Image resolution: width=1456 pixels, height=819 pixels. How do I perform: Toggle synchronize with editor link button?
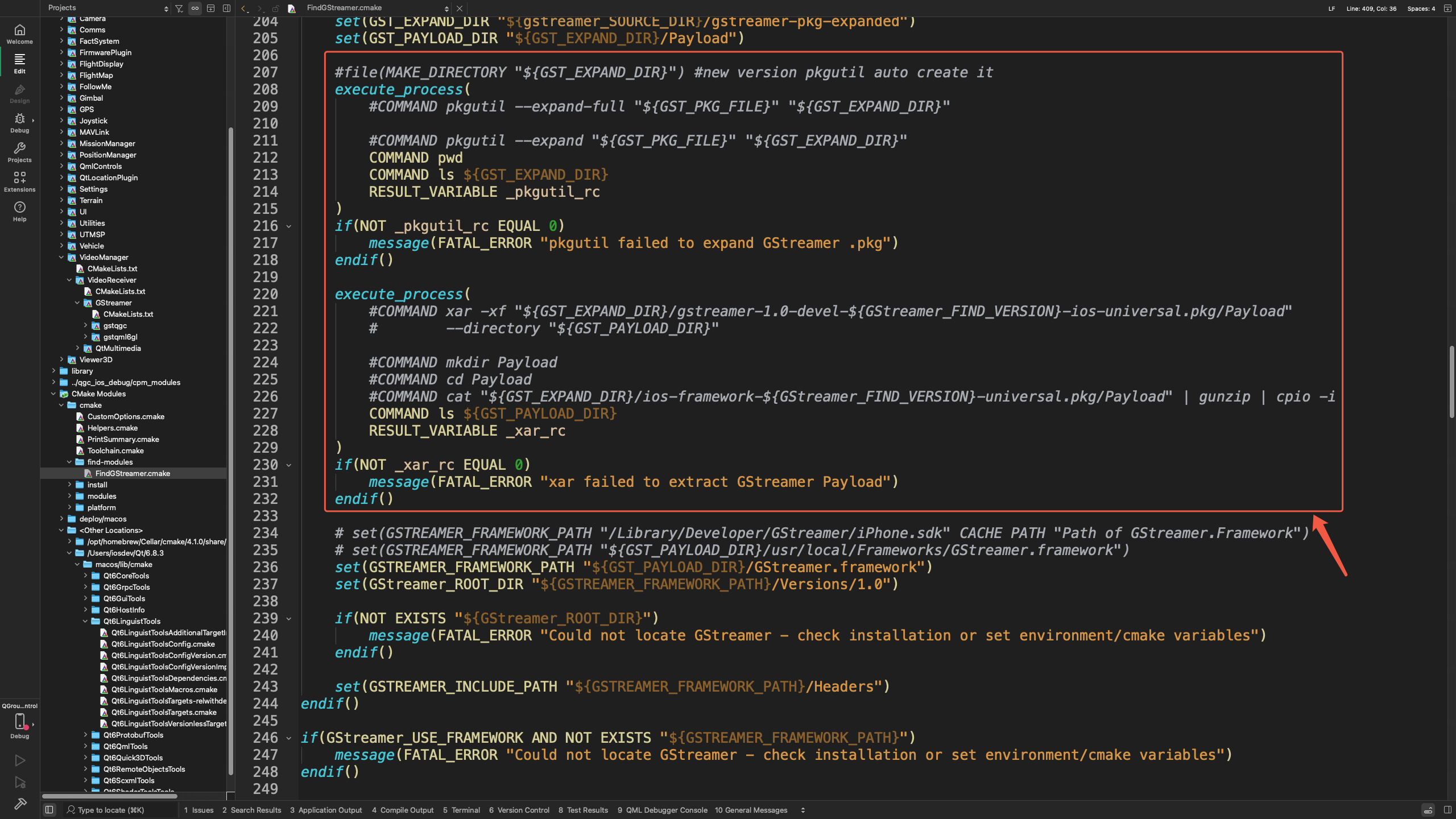point(195,8)
